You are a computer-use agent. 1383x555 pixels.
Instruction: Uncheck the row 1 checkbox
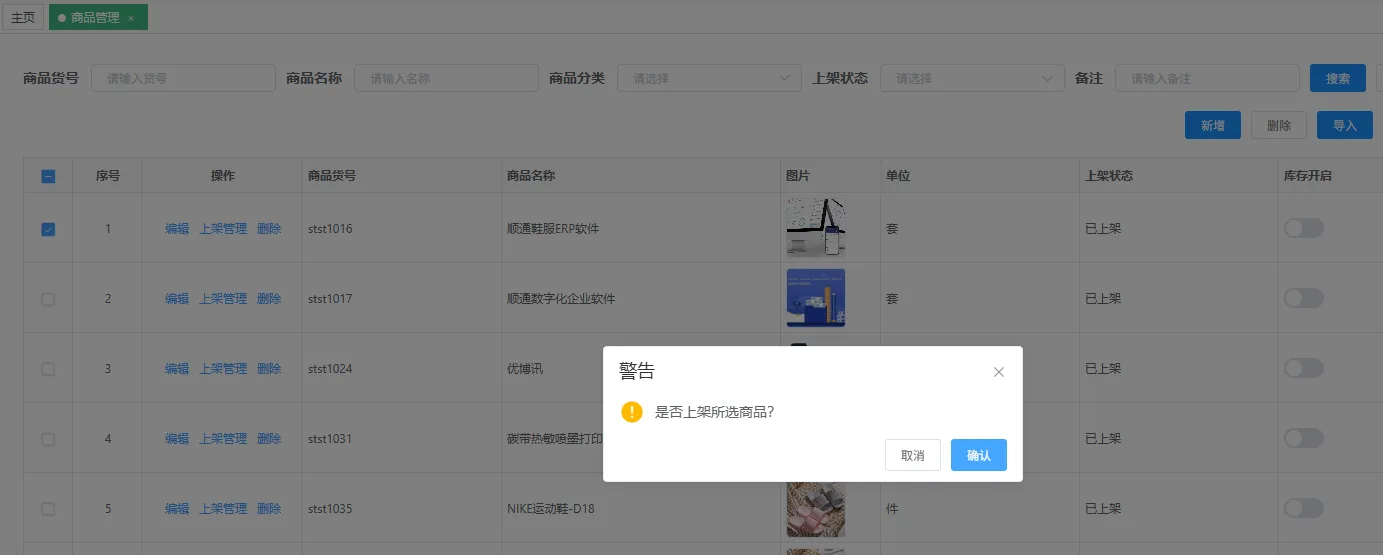[48, 229]
